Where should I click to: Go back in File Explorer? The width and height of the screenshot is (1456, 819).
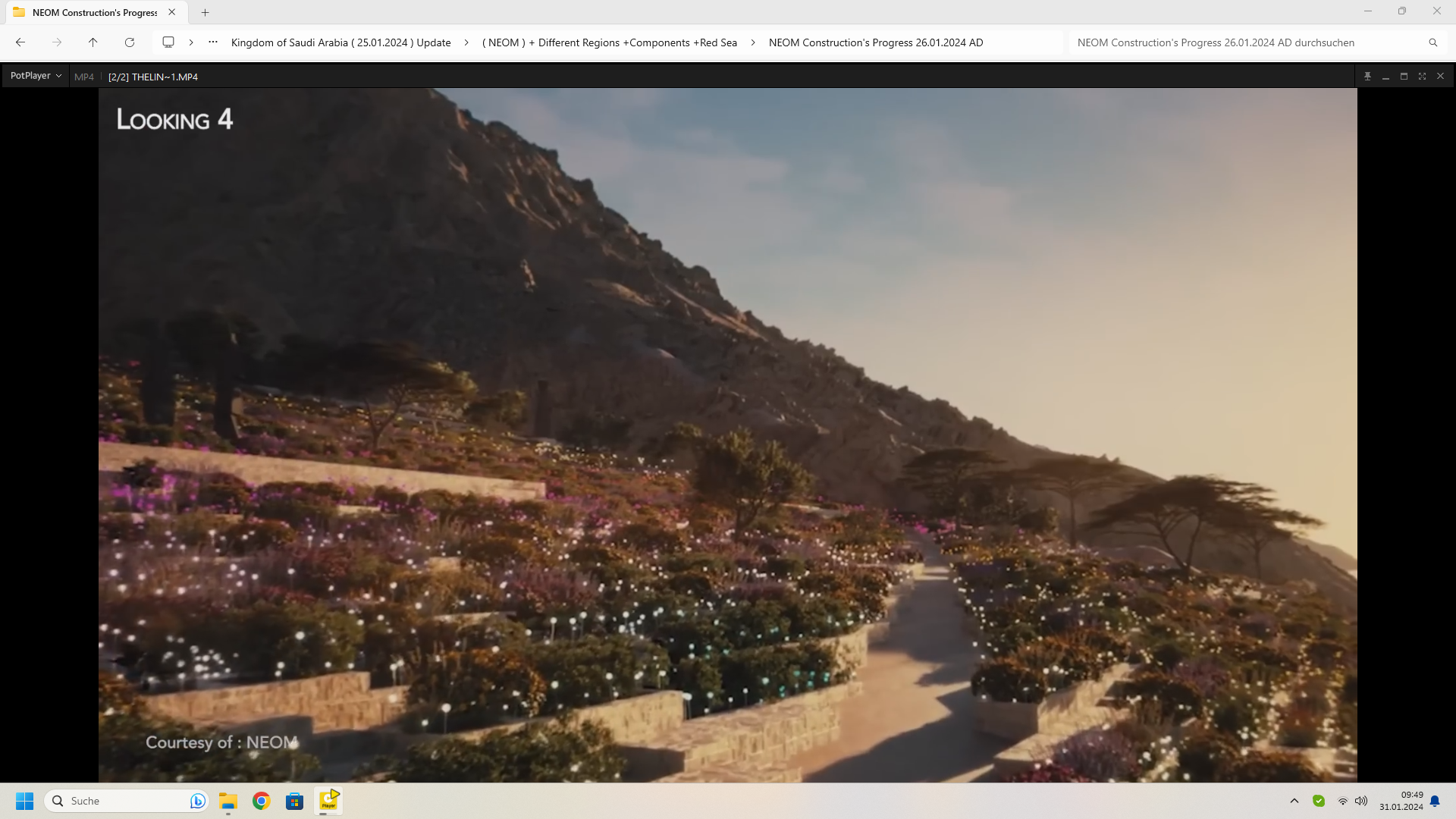pos(20,42)
